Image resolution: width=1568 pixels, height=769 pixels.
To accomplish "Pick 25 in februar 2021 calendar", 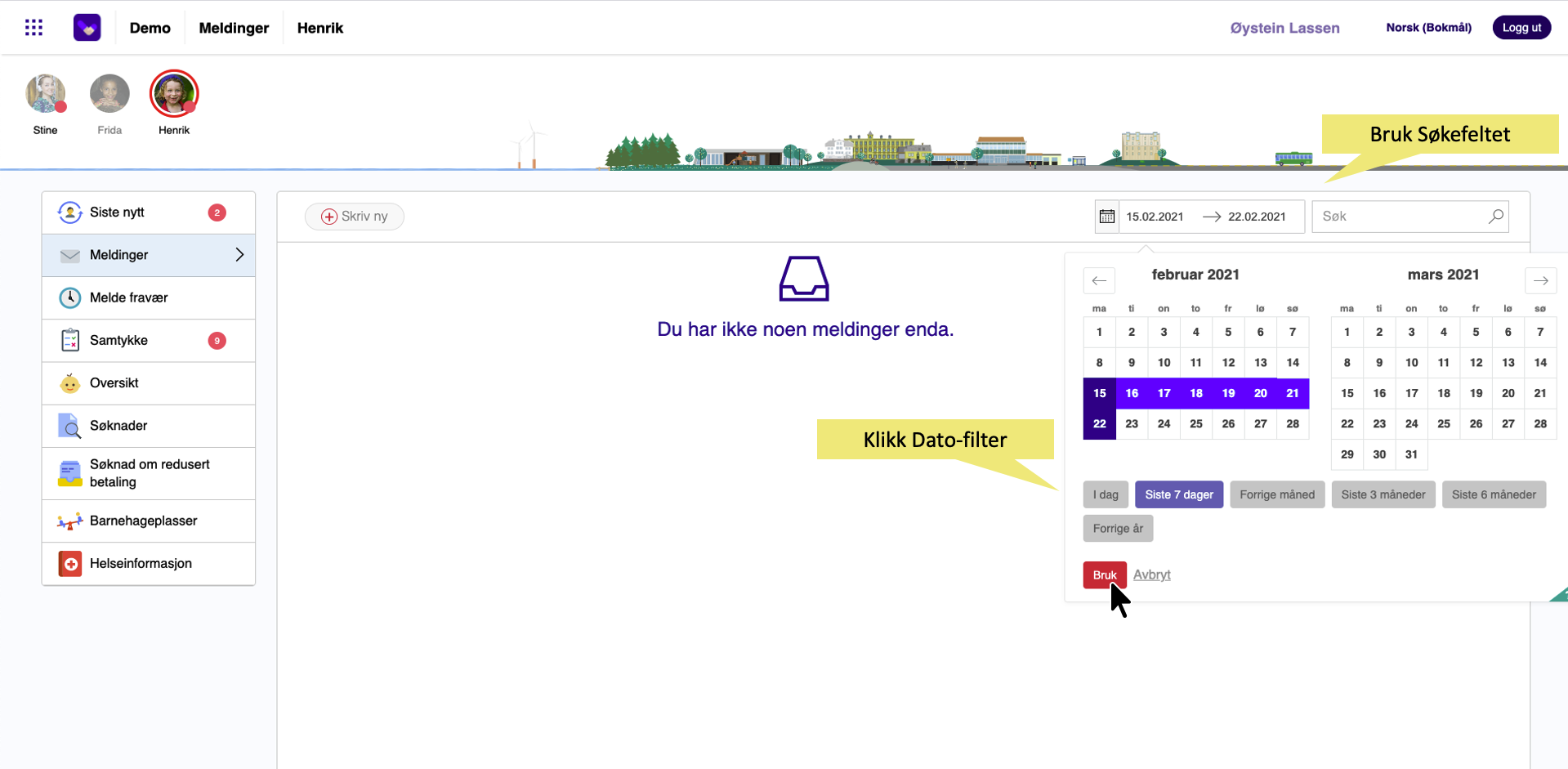I will [x=1195, y=423].
